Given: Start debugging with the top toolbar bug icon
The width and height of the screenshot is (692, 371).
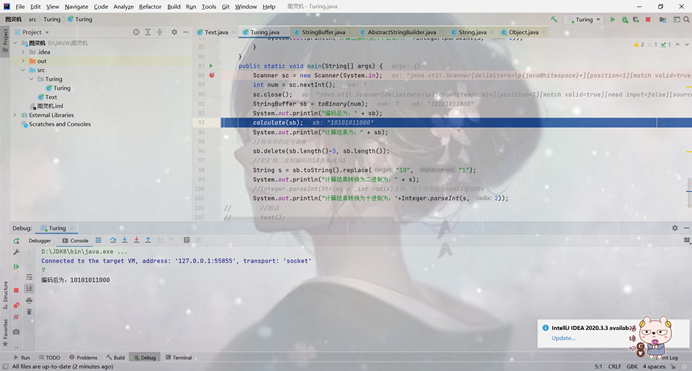Looking at the screenshot, I should 624,19.
